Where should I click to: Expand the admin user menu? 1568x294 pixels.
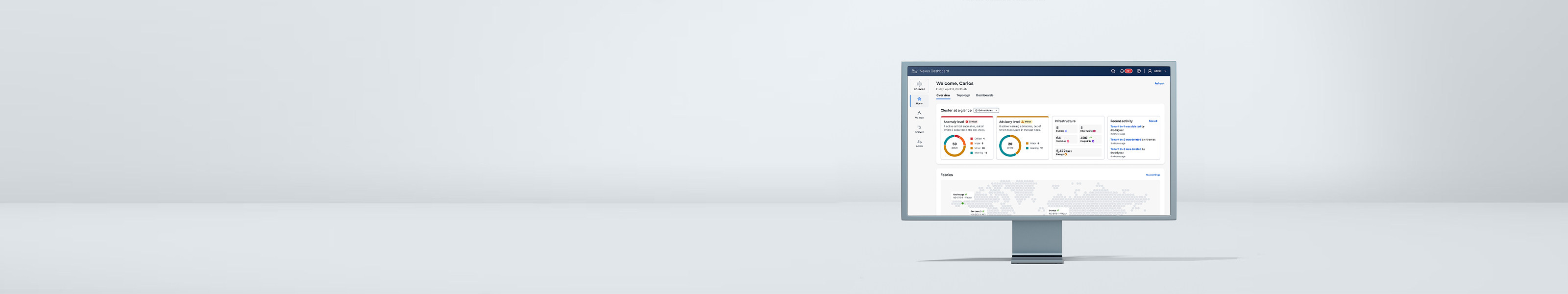click(1158, 71)
